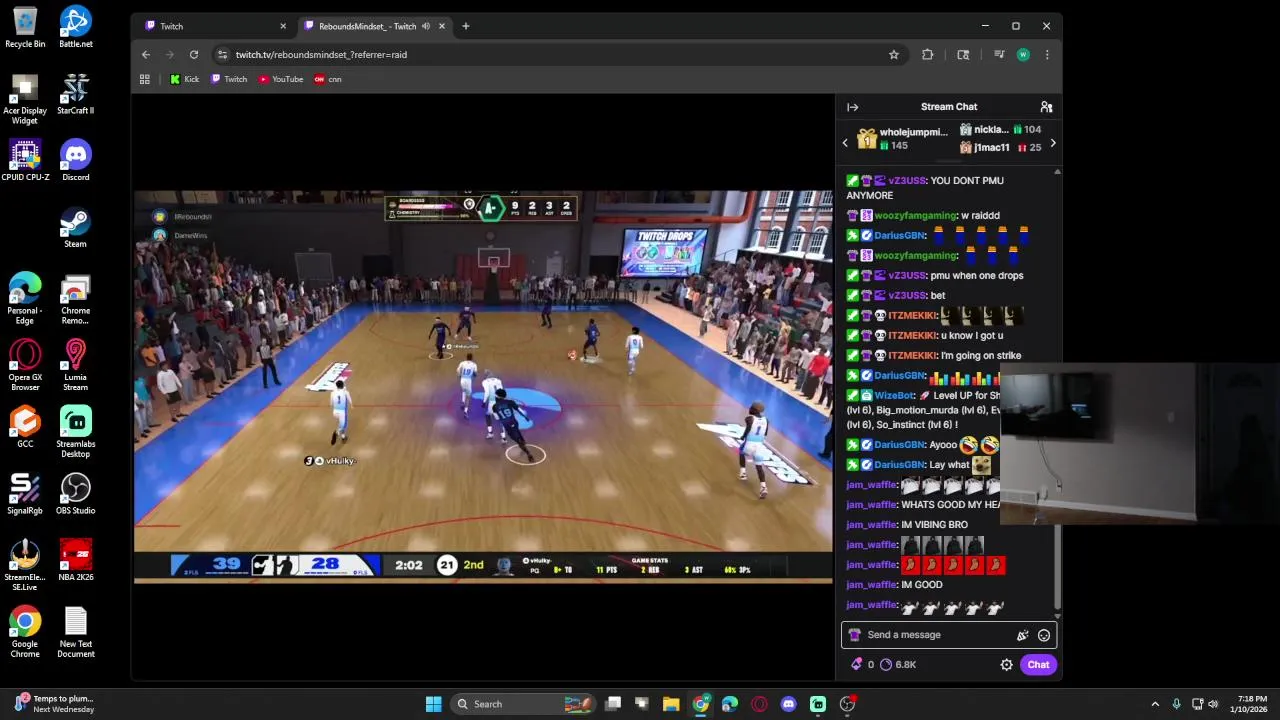Screen dimensions: 1280x720
Task: Send message with the Chat button
Action: tap(1038, 665)
